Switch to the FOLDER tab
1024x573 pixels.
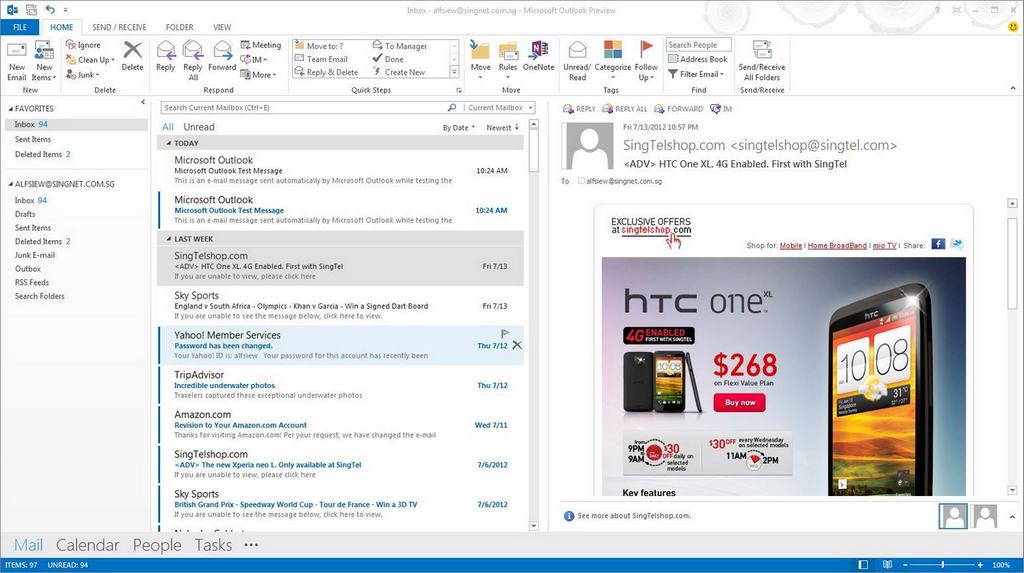tap(179, 27)
